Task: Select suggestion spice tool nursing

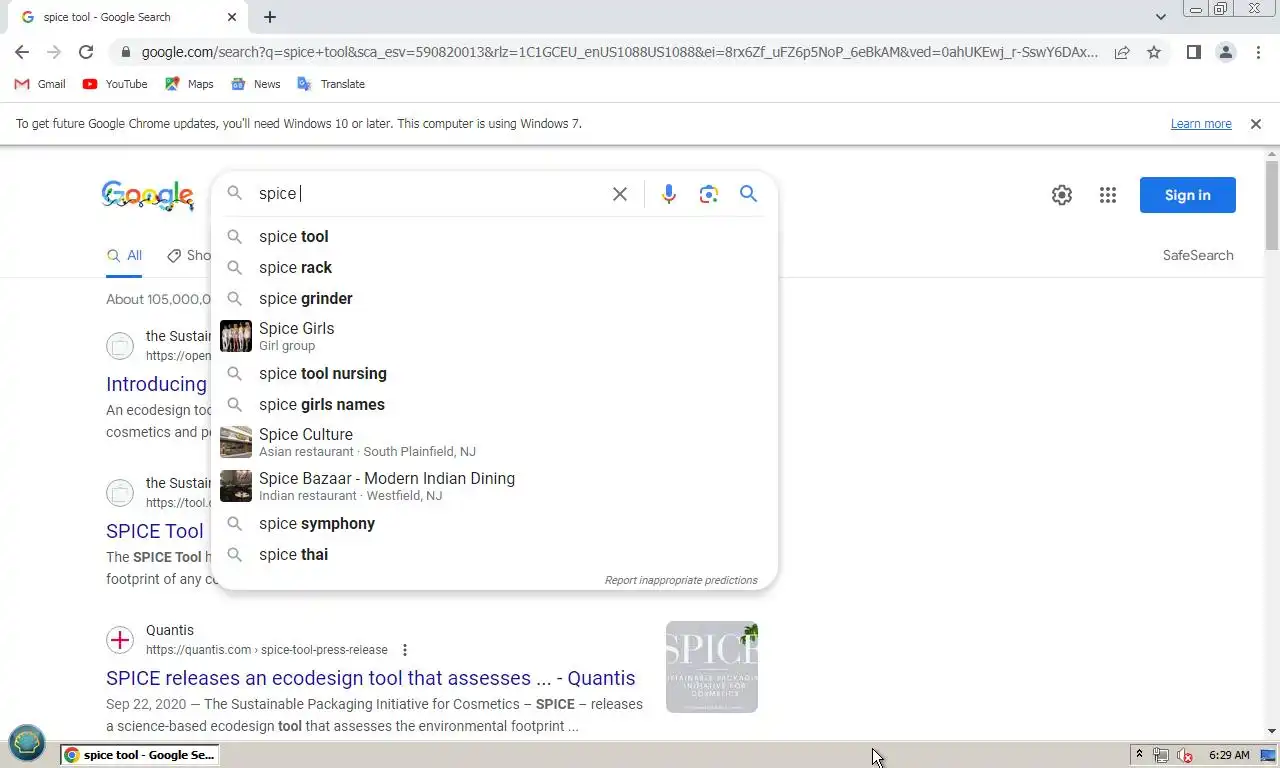Action: pyautogui.click(x=494, y=374)
